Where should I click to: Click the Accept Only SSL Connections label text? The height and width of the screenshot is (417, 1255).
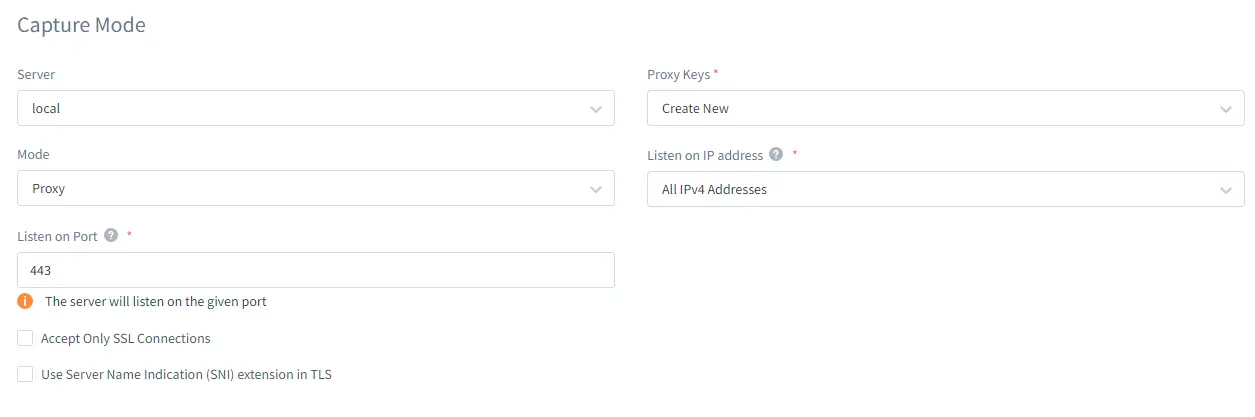pyautogui.click(x=126, y=338)
